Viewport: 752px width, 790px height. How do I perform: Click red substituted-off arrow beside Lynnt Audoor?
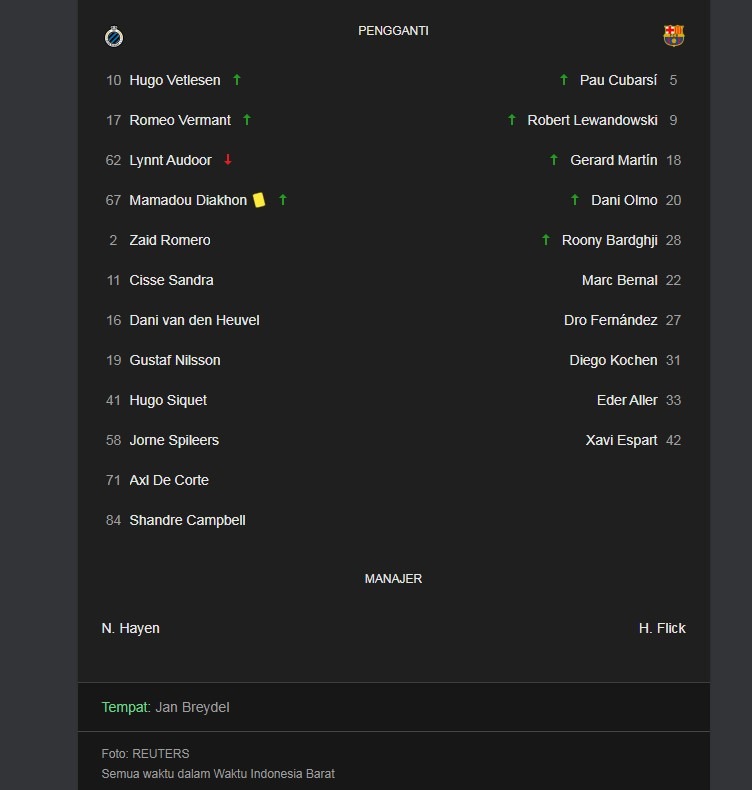point(228,160)
